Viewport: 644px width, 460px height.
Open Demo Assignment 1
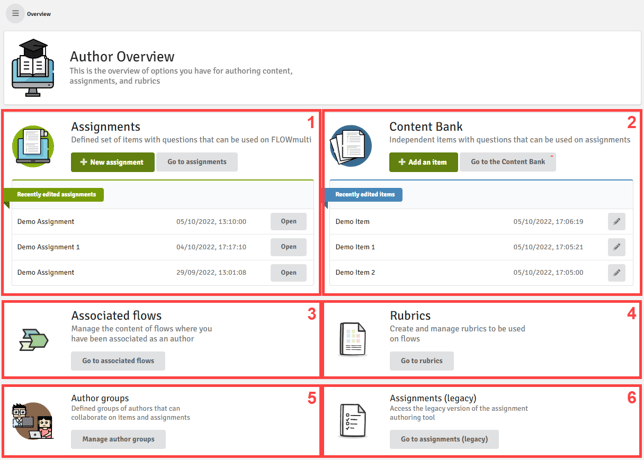[x=288, y=247]
